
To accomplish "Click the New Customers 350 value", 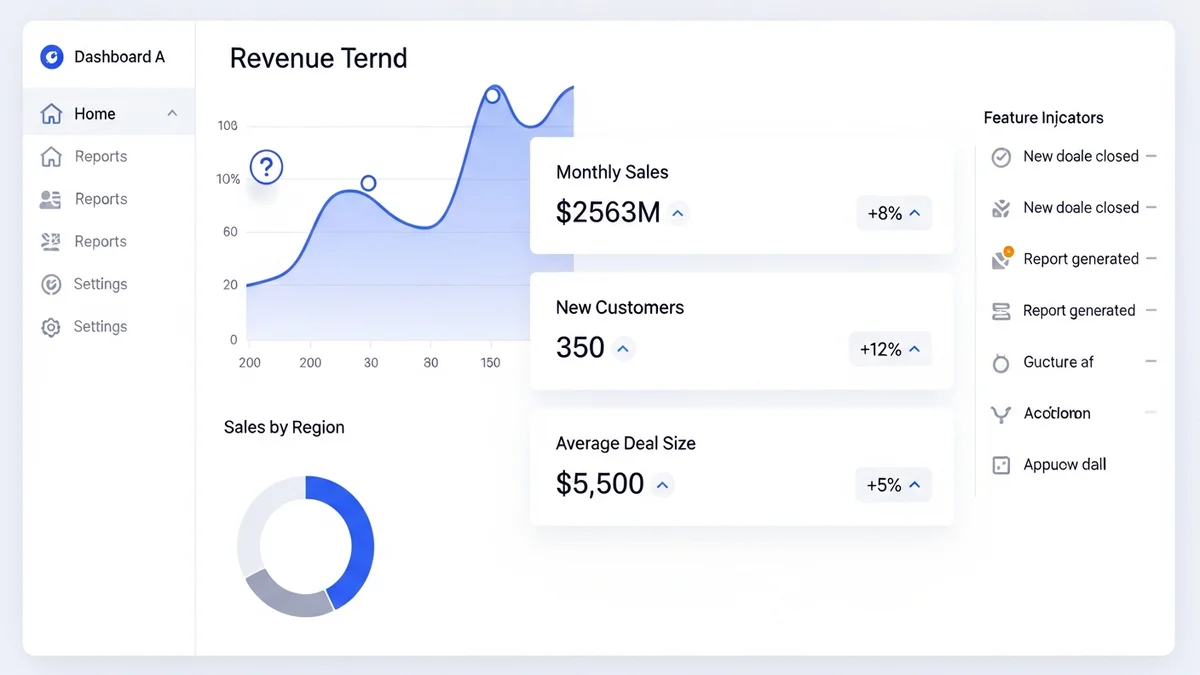I will click(580, 348).
